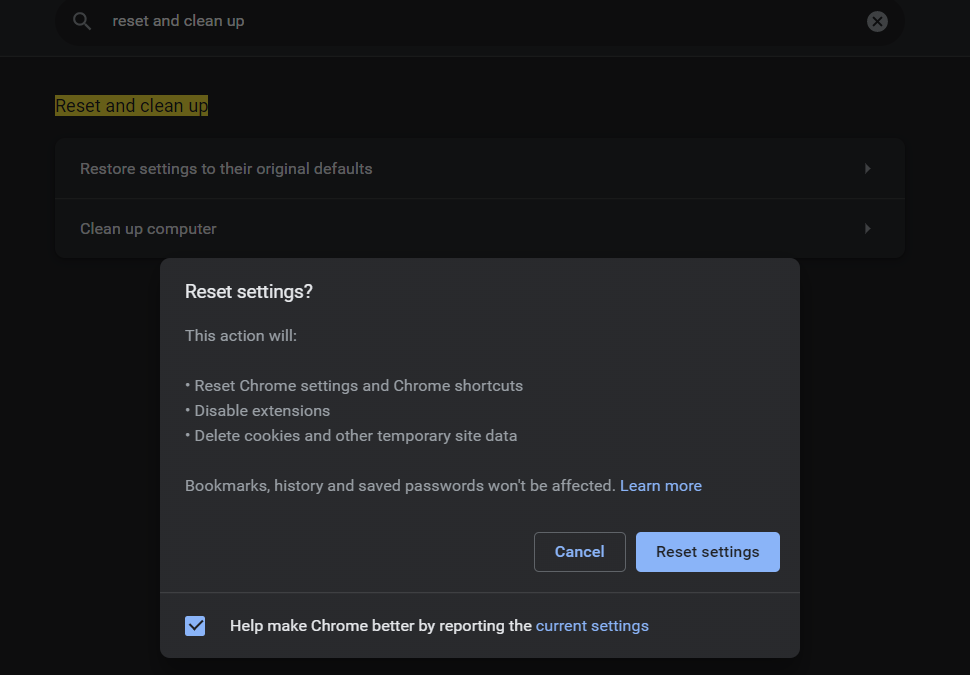Click the Reset settings? dialog title

(x=249, y=291)
